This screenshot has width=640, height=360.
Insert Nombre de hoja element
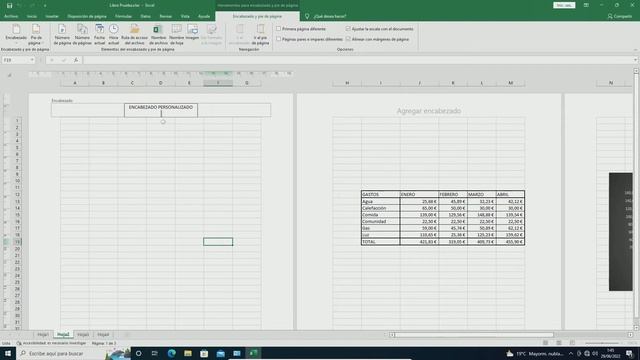click(x=176, y=34)
